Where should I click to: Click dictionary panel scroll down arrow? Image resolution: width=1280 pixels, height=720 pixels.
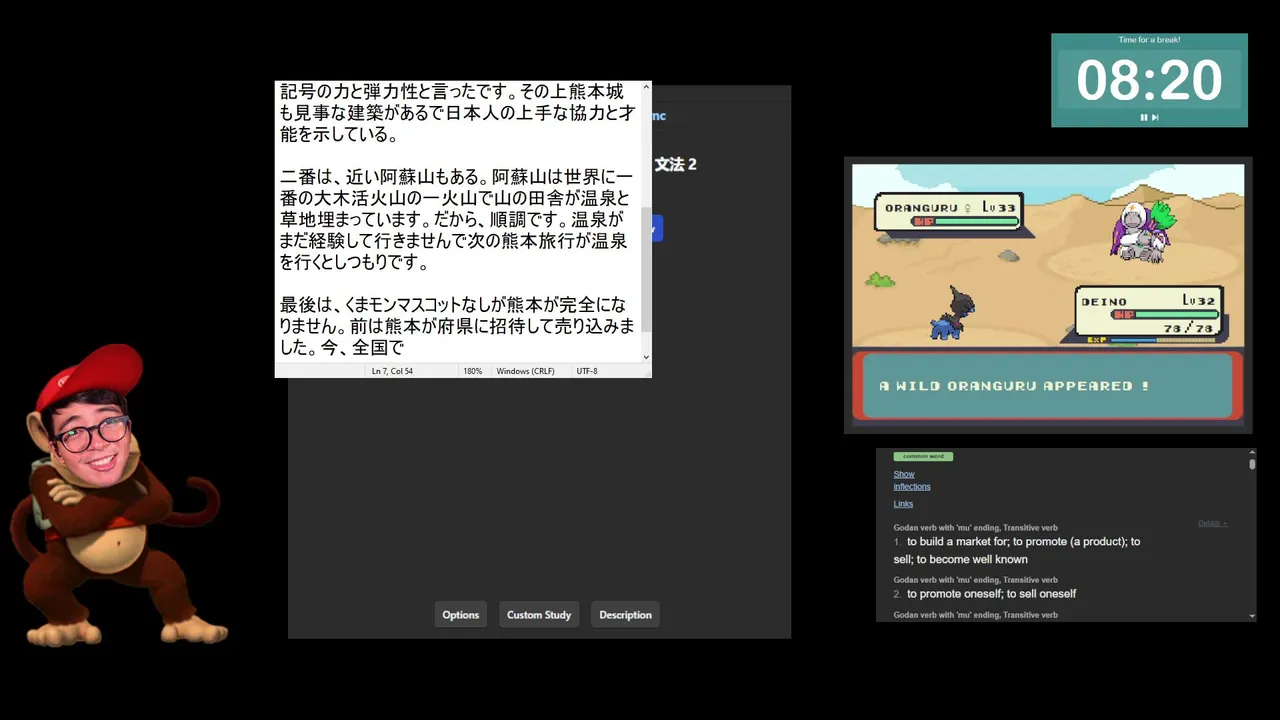[x=1252, y=616]
